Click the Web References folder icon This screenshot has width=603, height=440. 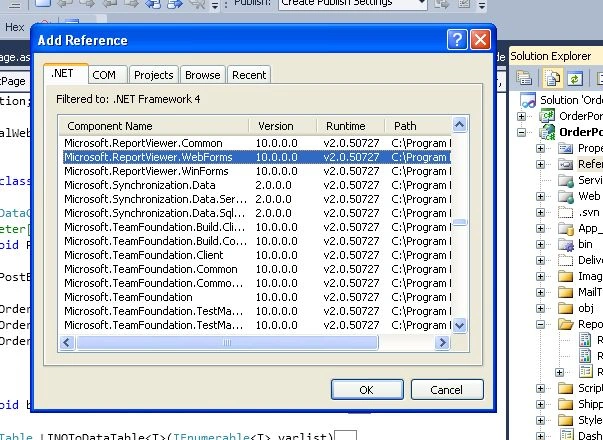pyautogui.click(x=566, y=197)
